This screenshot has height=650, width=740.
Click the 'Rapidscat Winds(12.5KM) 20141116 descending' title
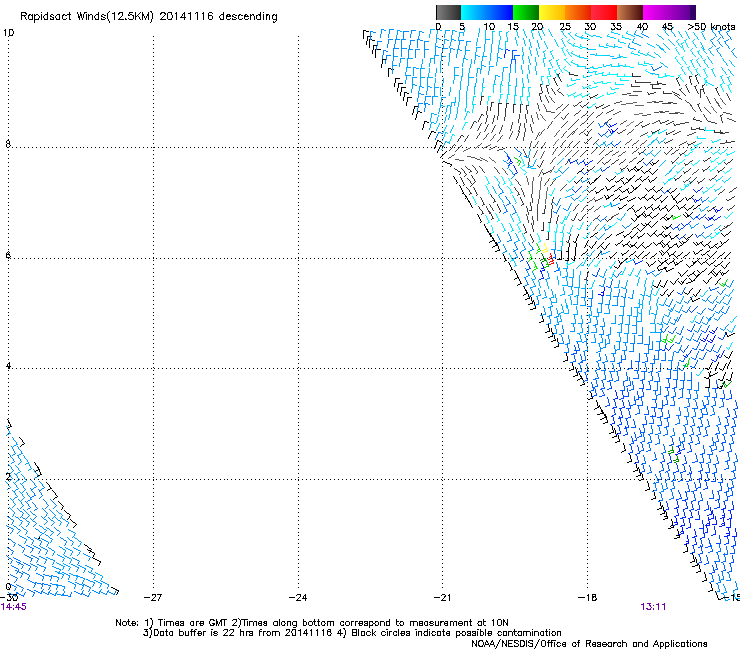tap(149, 17)
